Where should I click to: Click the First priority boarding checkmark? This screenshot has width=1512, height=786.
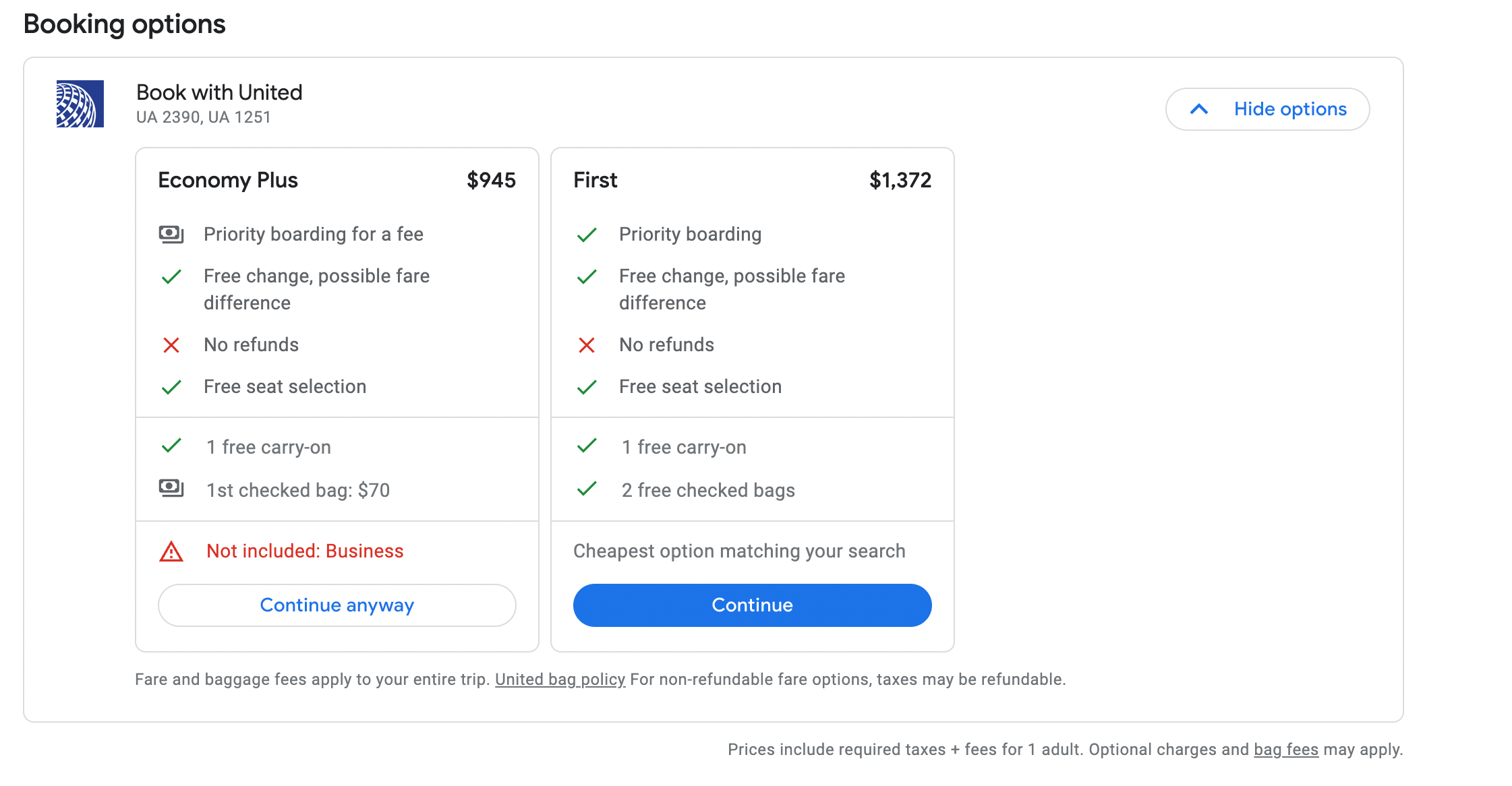click(587, 235)
